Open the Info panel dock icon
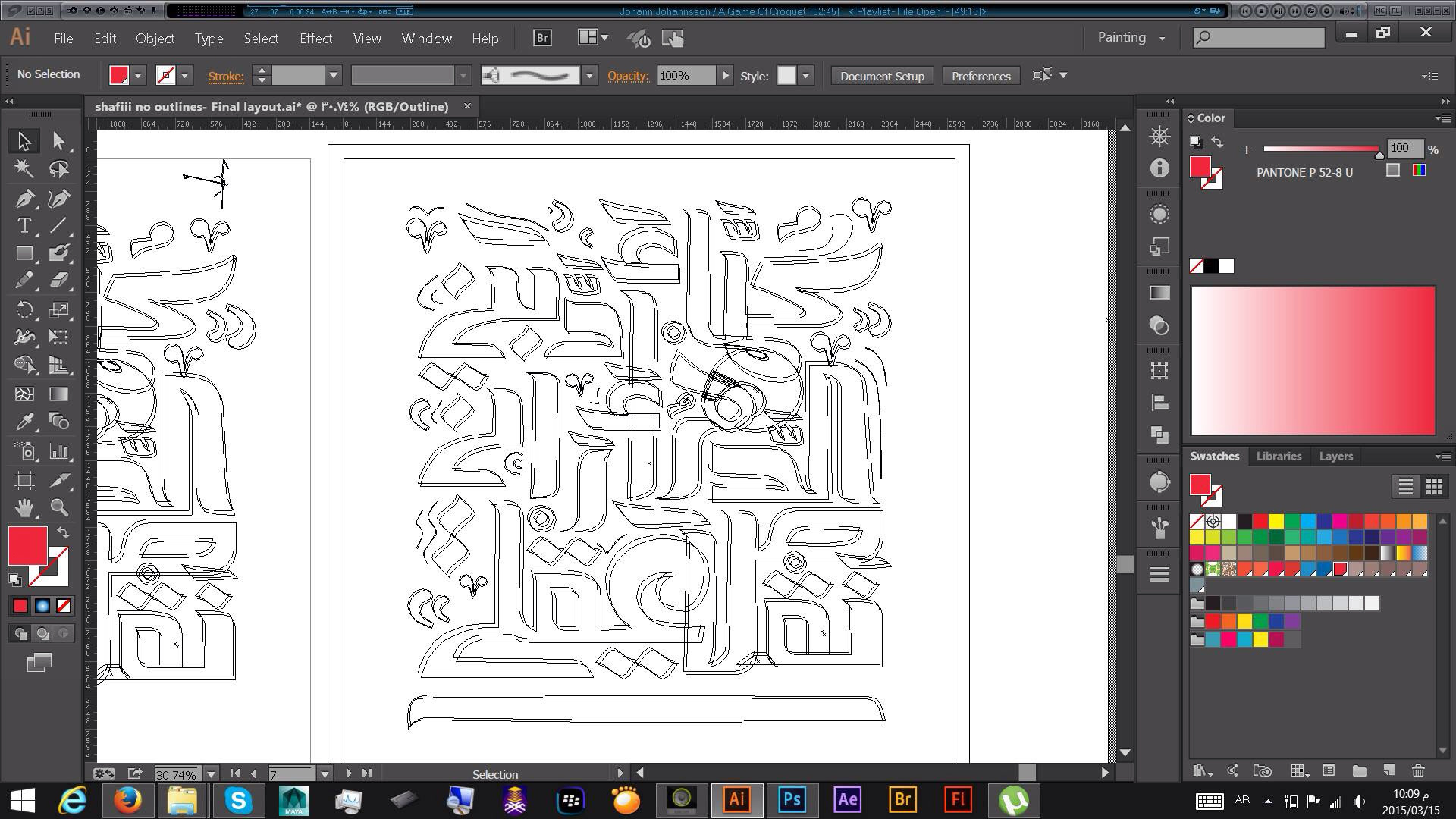Image resolution: width=1456 pixels, height=819 pixels. (x=1159, y=168)
